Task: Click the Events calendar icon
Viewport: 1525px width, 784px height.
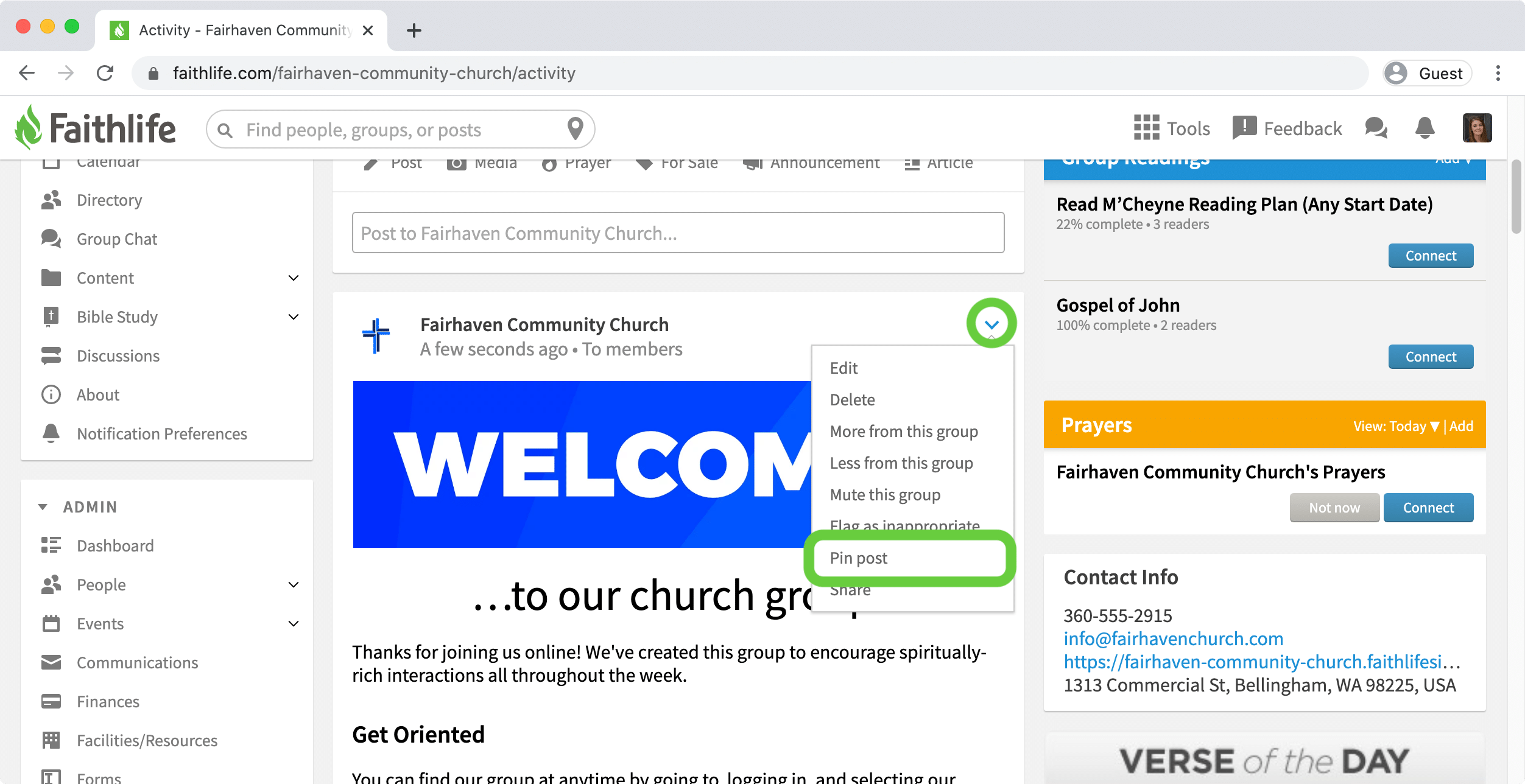Action: click(x=51, y=623)
